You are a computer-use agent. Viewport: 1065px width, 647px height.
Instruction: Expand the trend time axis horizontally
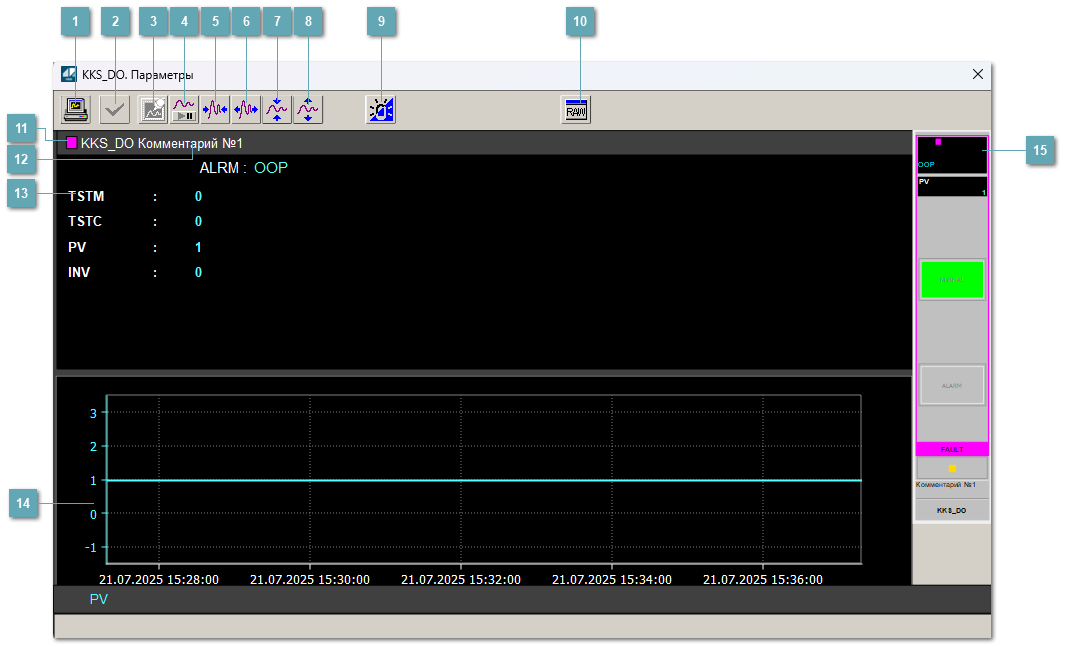coord(246,110)
